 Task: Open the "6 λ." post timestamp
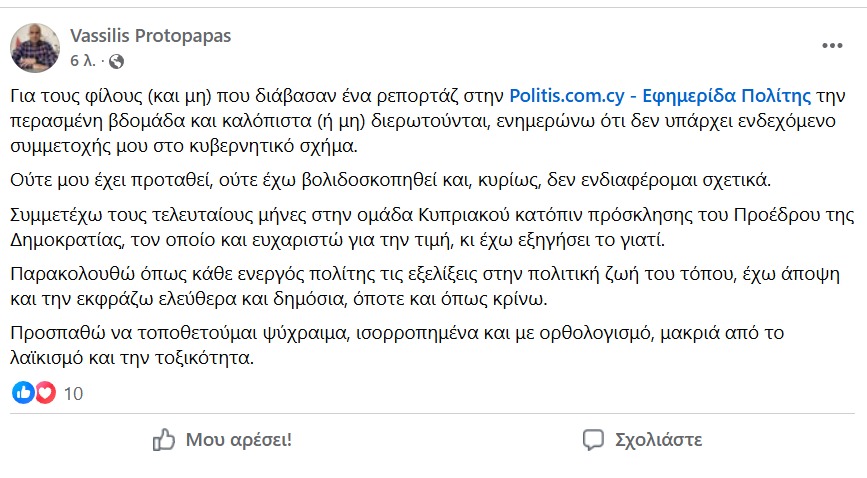(x=82, y=60)
